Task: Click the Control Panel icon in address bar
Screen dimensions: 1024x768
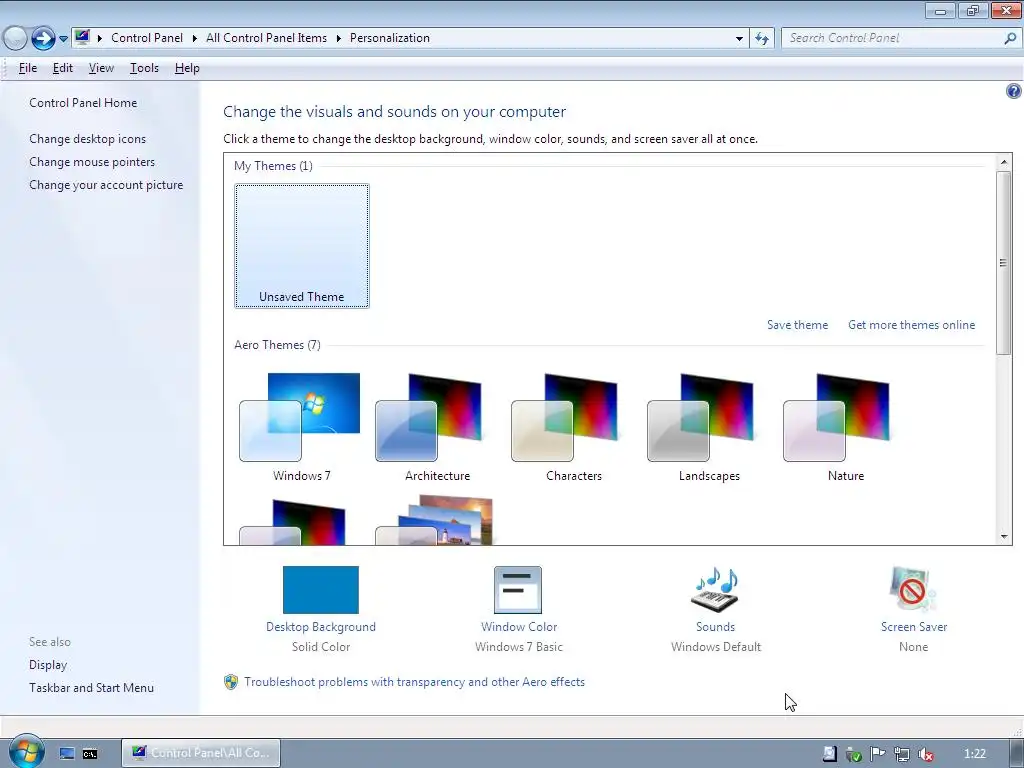Action: pos(82,37)
